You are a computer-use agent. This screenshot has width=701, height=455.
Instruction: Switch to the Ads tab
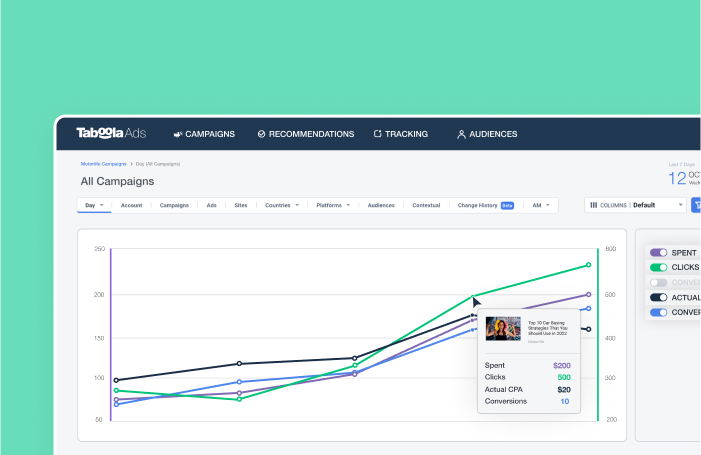coord(211,205)
